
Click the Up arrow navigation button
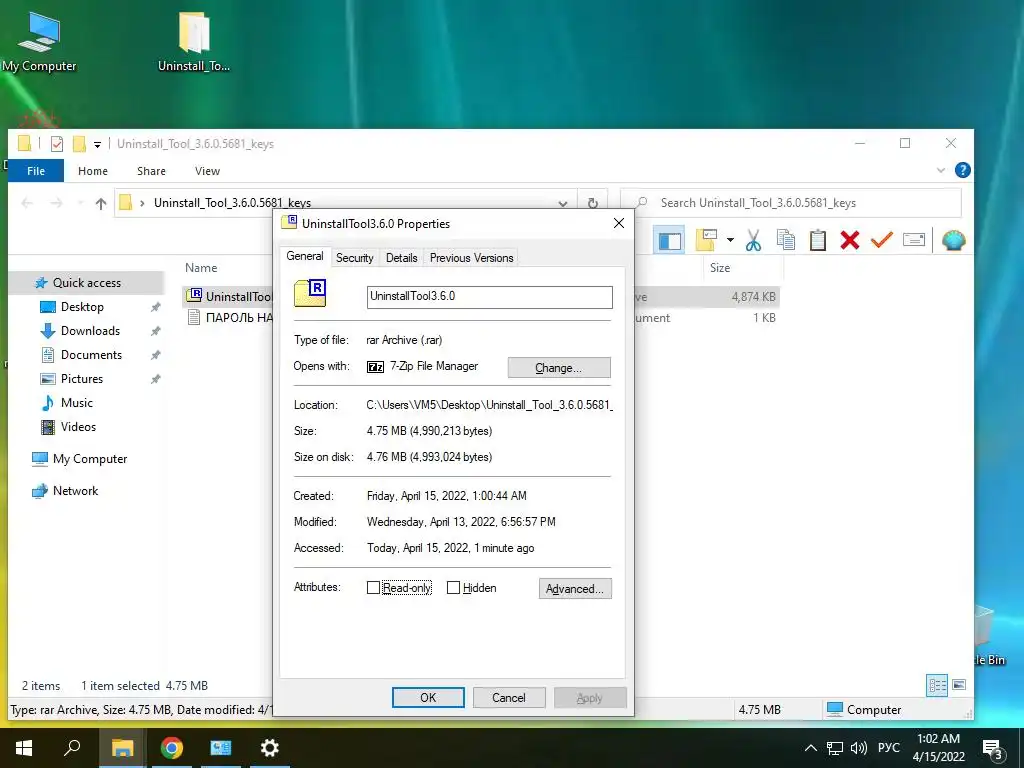(x=101, y=204)
